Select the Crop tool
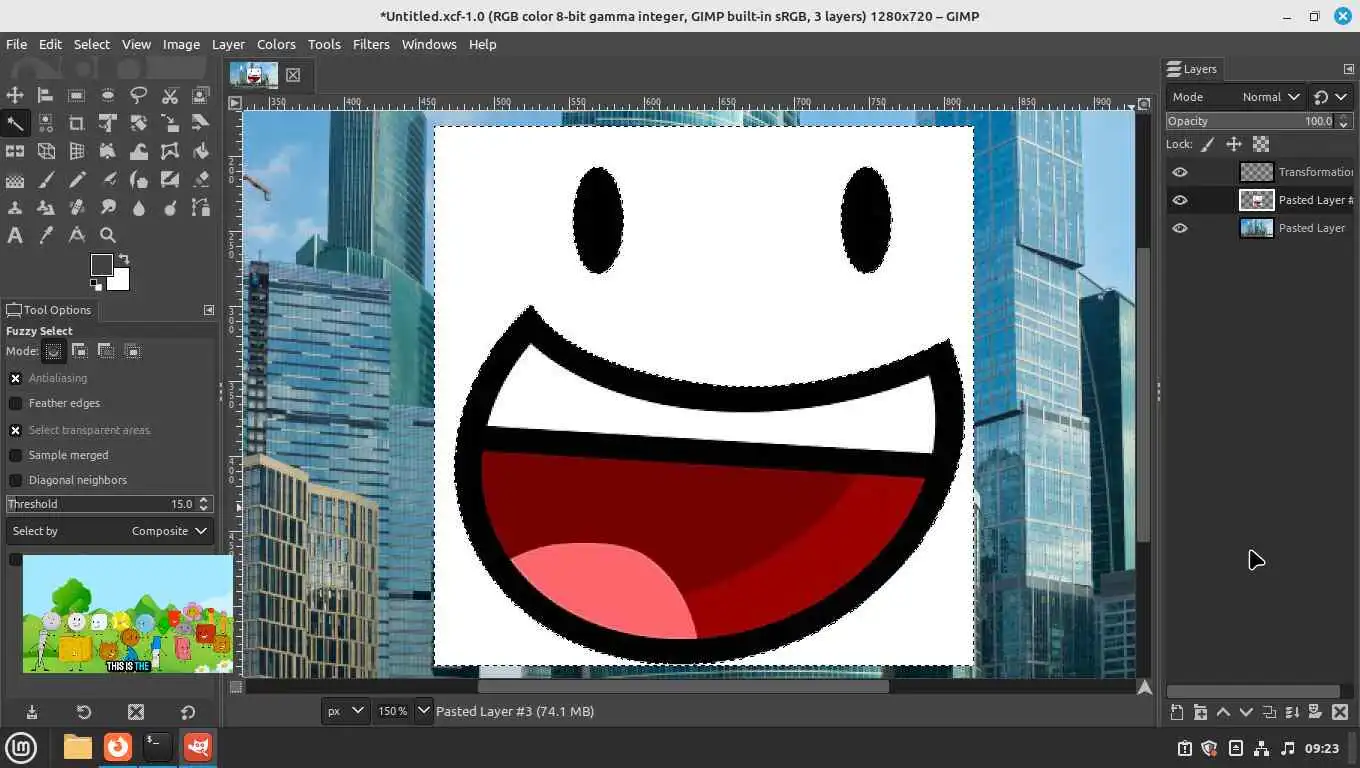The width and height of the screenshot is (1360, 768). (x=76, y=123)
